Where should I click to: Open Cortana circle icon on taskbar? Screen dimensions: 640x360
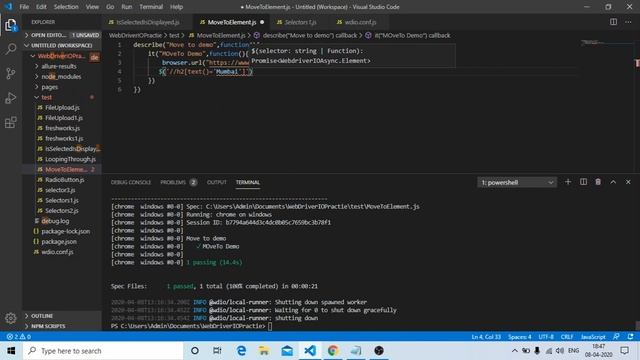click(195, 351)
